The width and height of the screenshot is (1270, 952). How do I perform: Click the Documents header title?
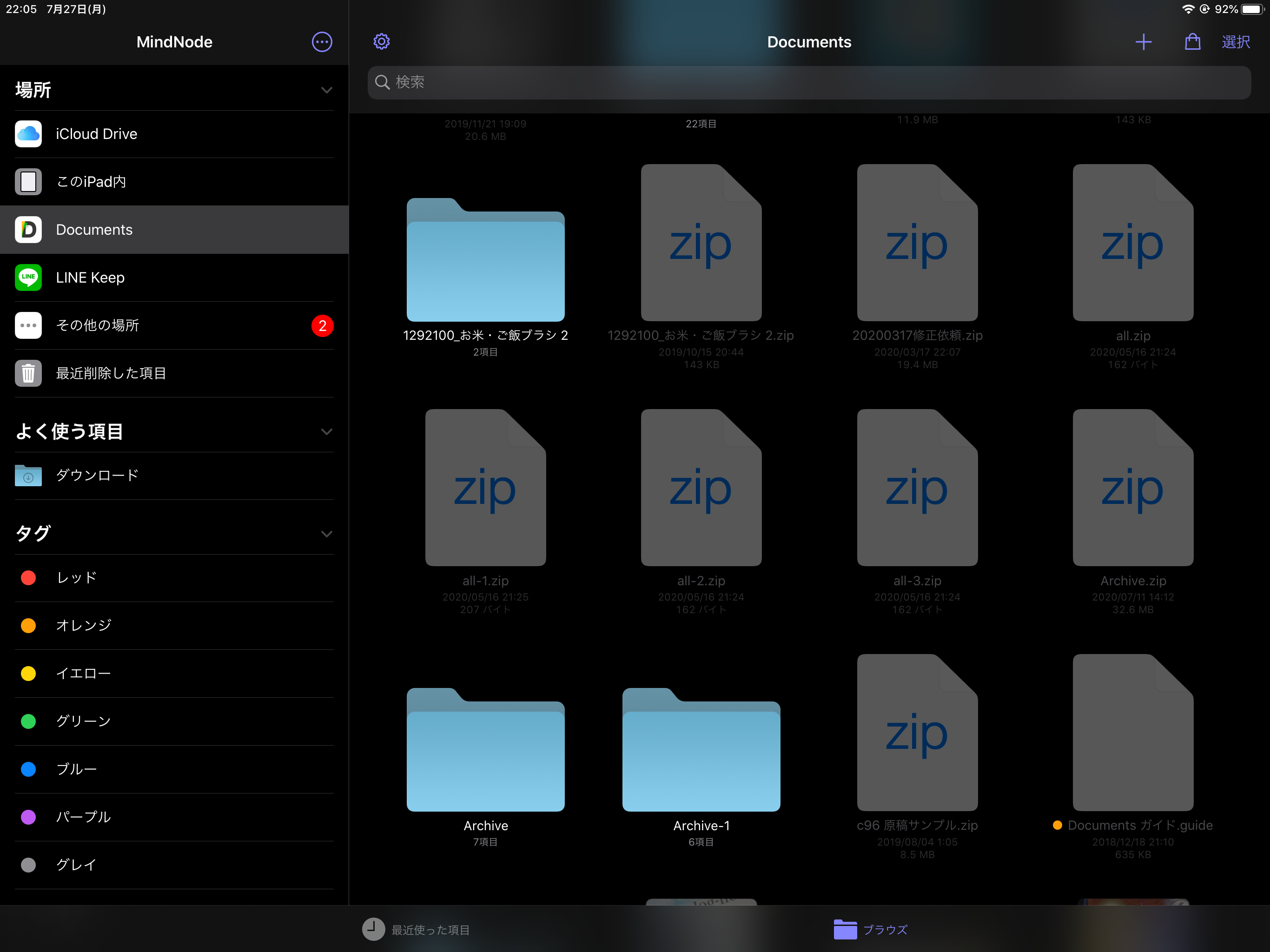click(x=809, y=42)
